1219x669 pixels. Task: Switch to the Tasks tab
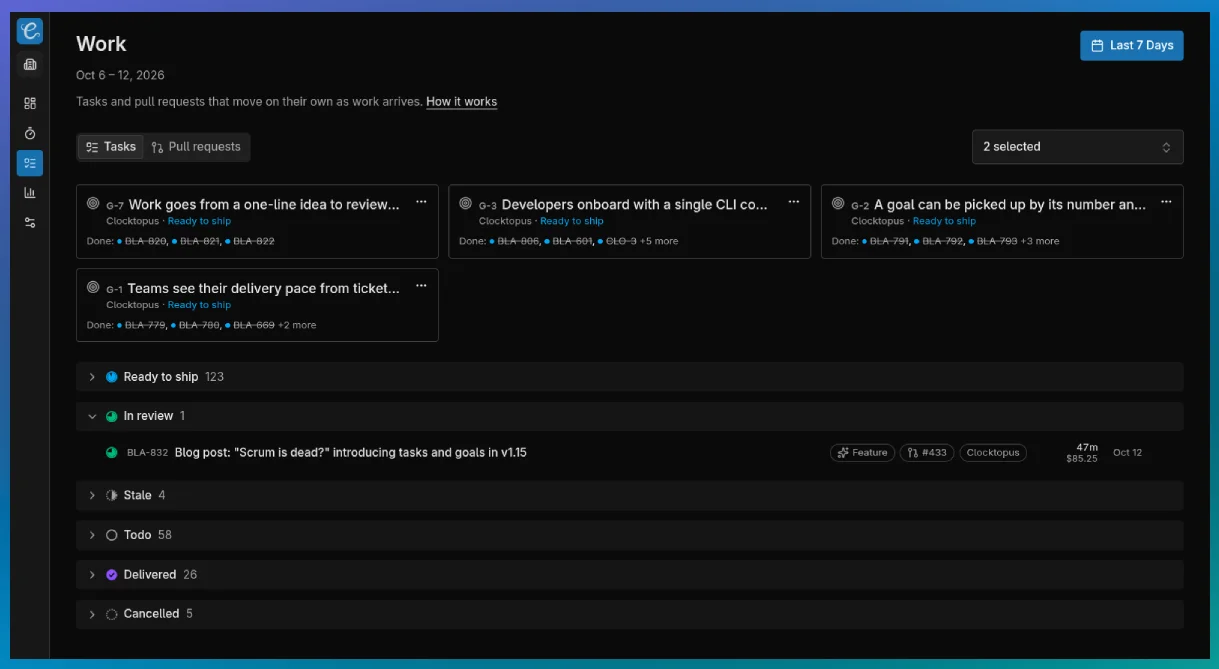pyautogui.click(x=111, y=147)
